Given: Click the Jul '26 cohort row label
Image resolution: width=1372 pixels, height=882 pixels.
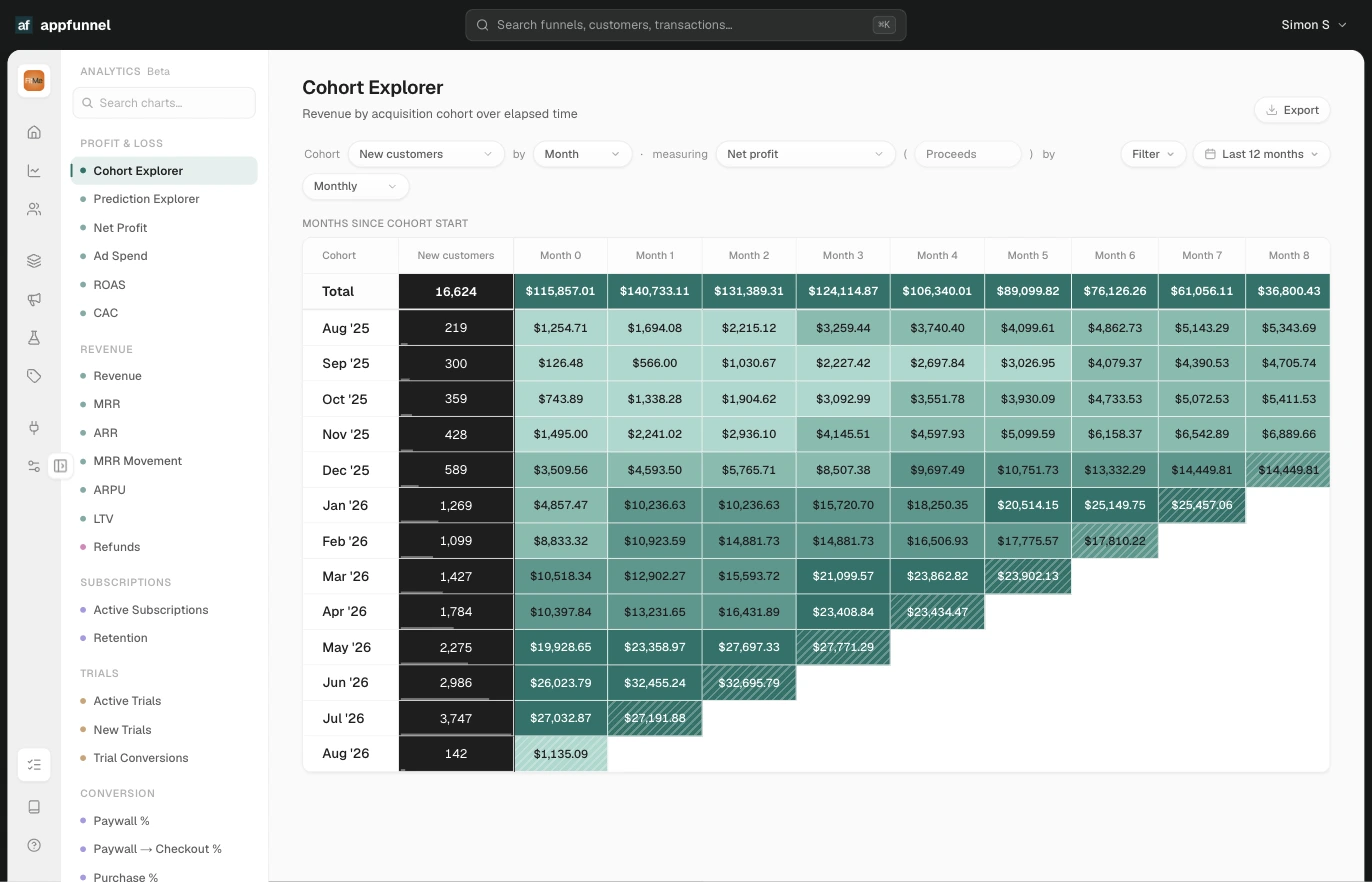Looking at the screenshot, I should pyautogui.click(x=351, y=718).
